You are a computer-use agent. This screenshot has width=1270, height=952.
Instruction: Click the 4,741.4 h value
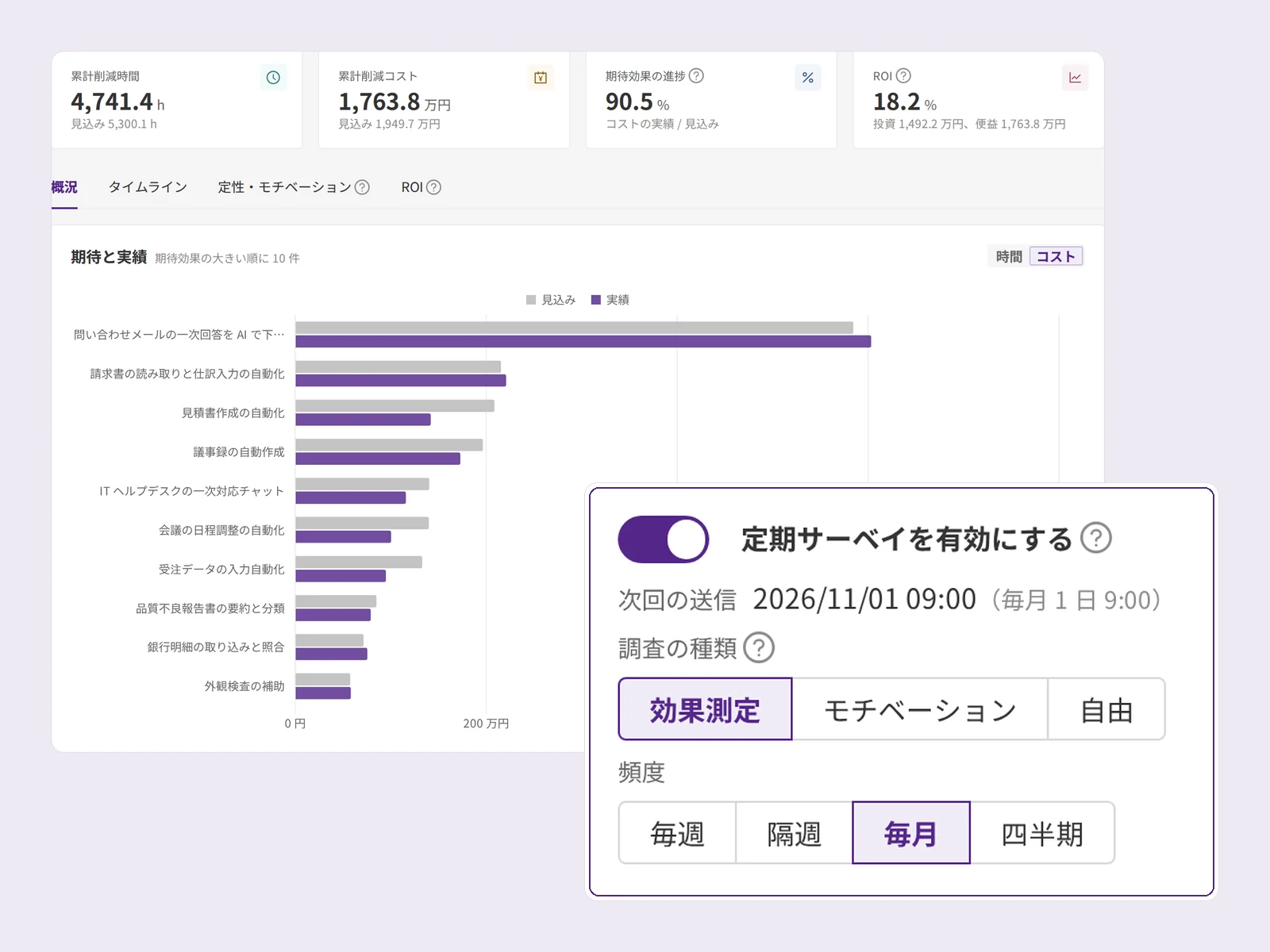point(117,102)
